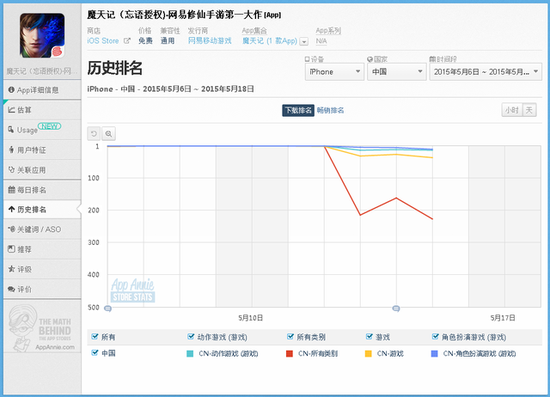Switch to the 畅销排名 tab
The width and height of the screenshot is (550, 397).
330,110
